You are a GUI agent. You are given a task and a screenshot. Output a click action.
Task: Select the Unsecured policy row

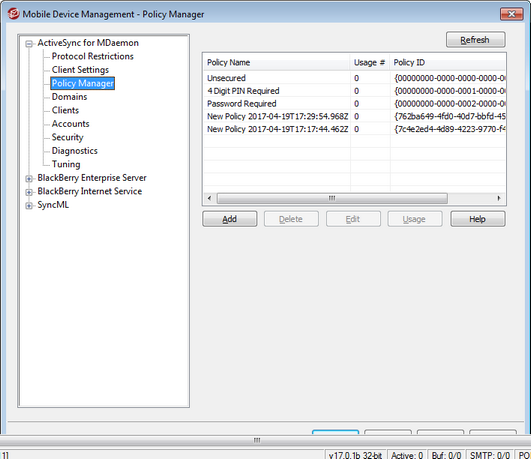[x=355, y=78]
